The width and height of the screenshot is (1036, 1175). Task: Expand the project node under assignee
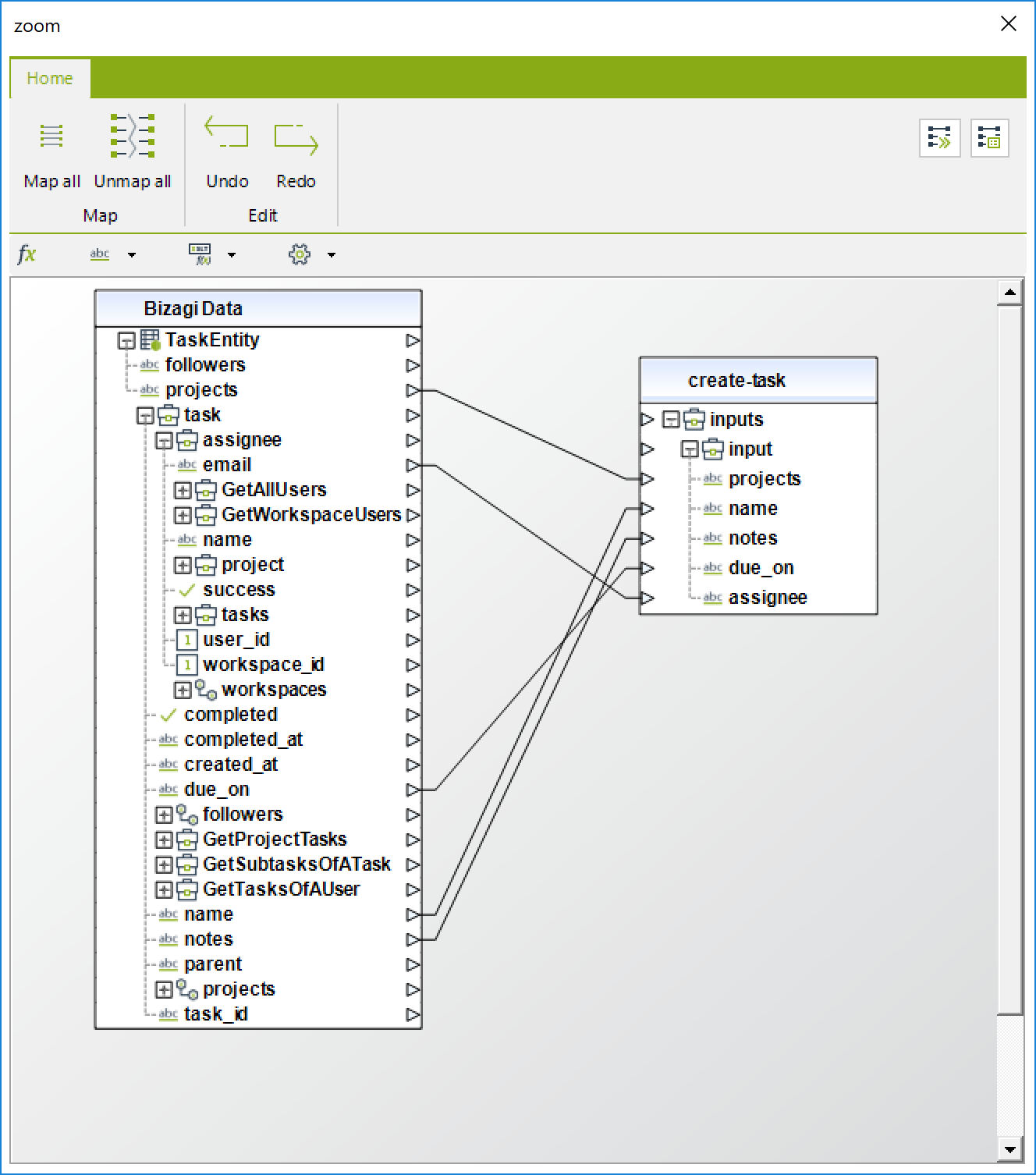[x=183, y=565]
